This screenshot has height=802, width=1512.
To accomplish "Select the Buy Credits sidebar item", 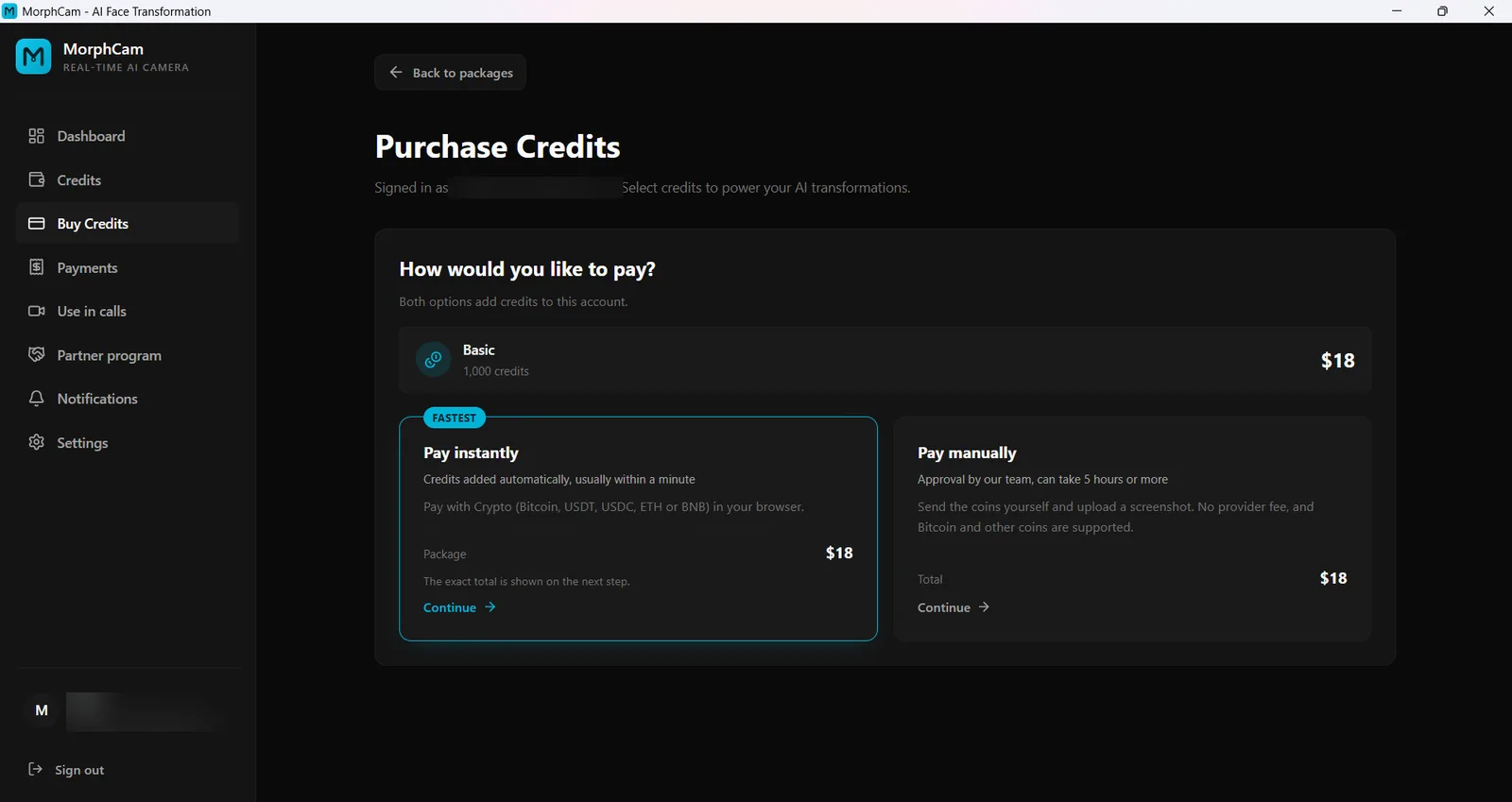I will [128, 224].
